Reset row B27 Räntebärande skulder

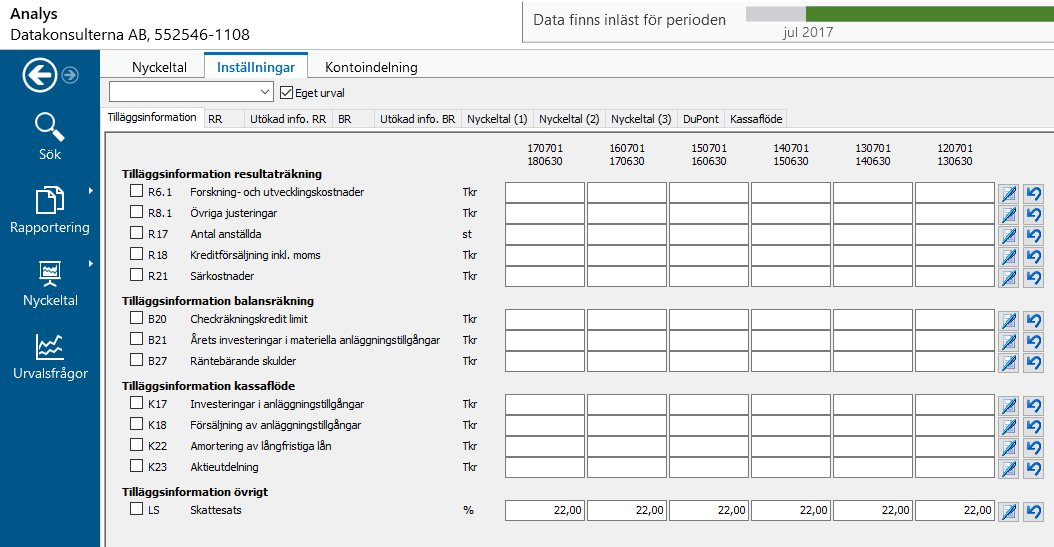click(x=1034, y=362)
